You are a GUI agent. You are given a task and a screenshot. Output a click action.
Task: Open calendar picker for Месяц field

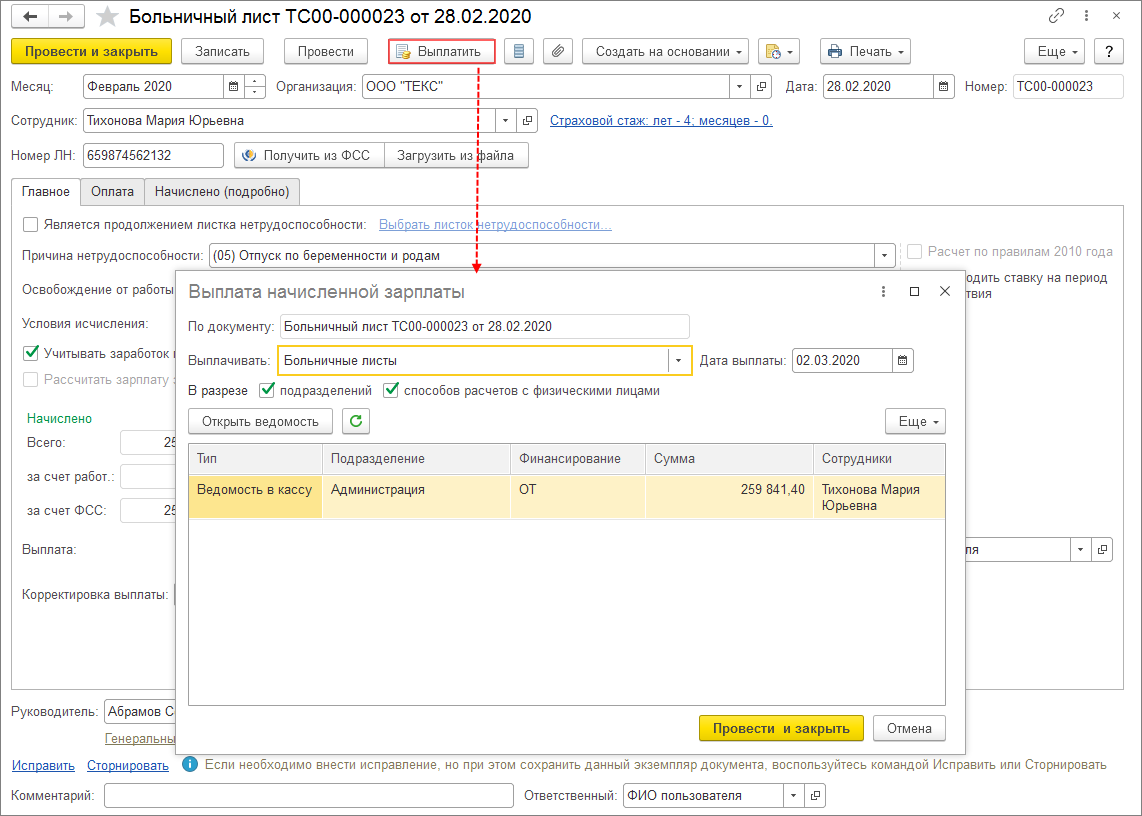tap(233, 86)
